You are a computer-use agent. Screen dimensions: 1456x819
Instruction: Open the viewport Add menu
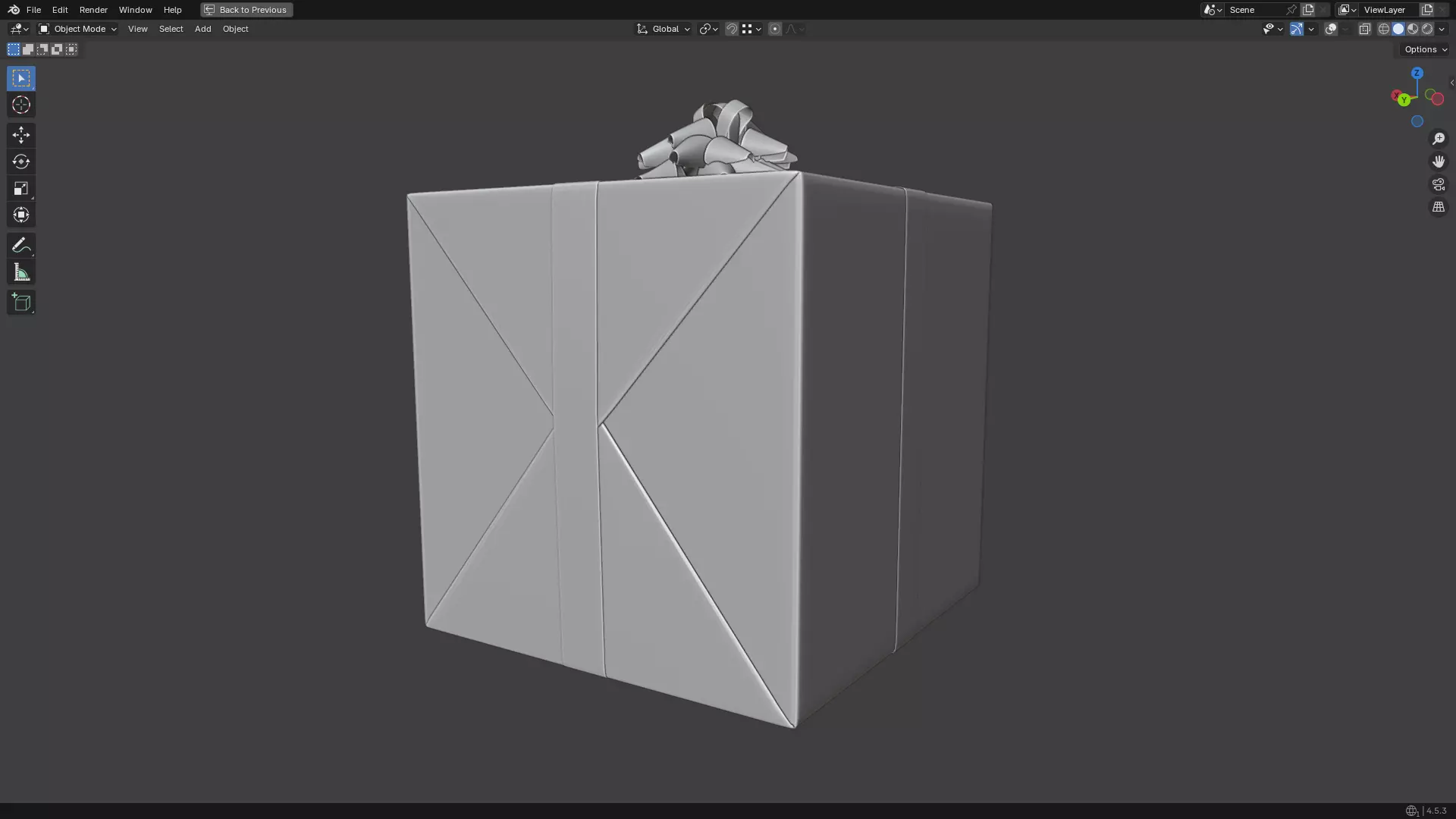202,29
